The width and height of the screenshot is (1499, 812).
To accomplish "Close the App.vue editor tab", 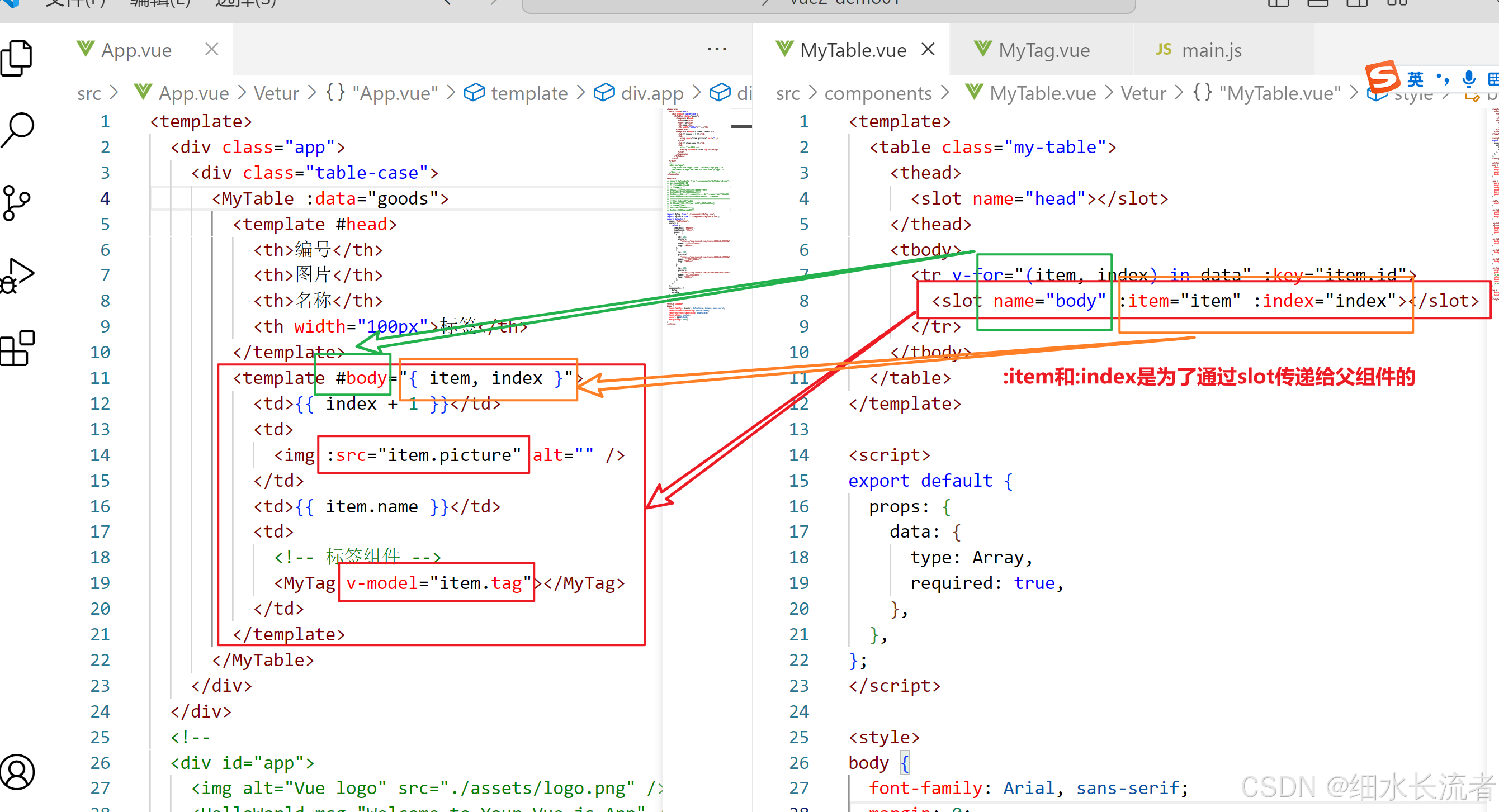I will [212, 49].
